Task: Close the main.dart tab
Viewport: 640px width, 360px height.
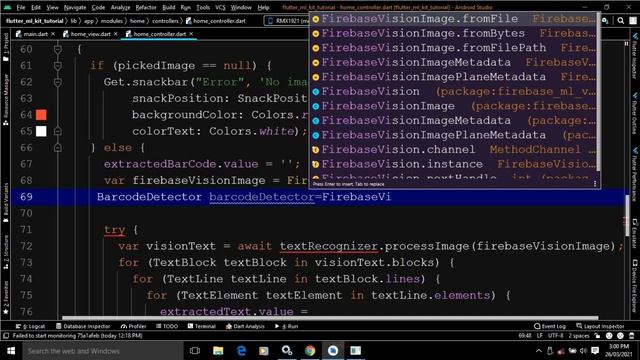Action: tap(53, 34)
